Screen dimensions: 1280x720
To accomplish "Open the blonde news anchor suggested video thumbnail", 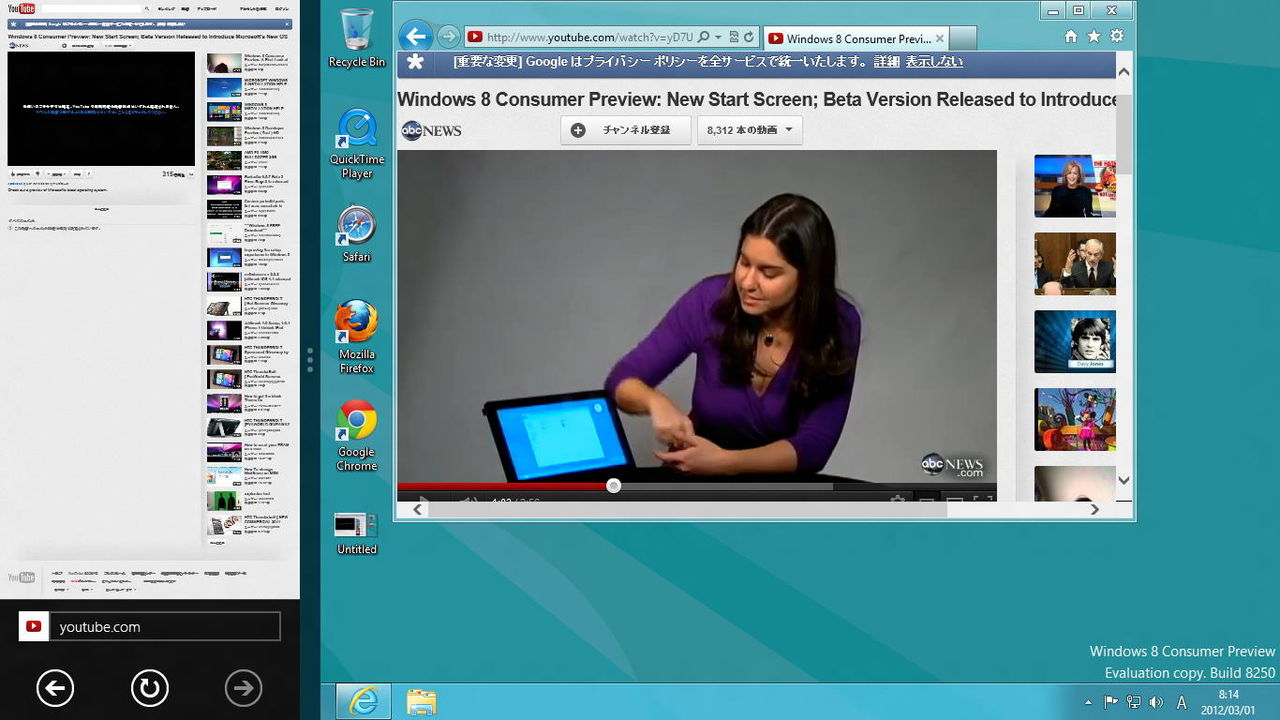I will [x=1075, y=186].
